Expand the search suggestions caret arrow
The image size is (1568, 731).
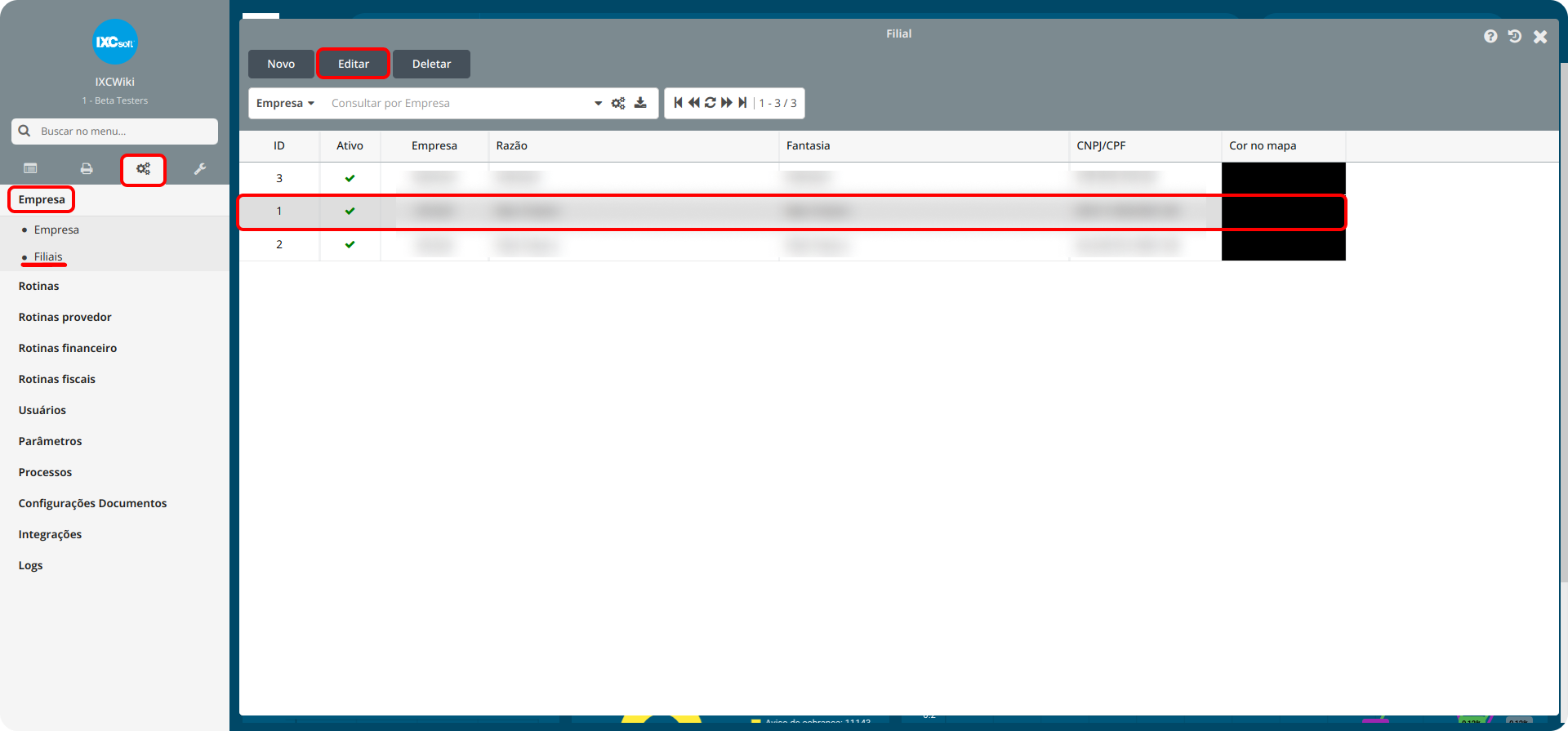click(598, 103)
